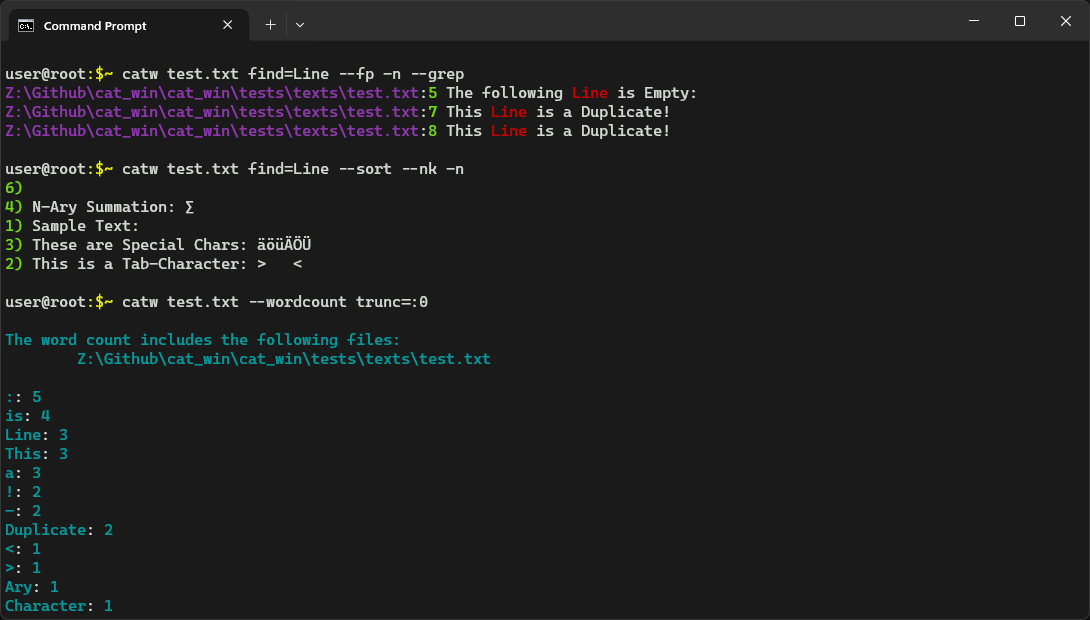Expand the new tab profile dropdown

click(x=300, y=25)
